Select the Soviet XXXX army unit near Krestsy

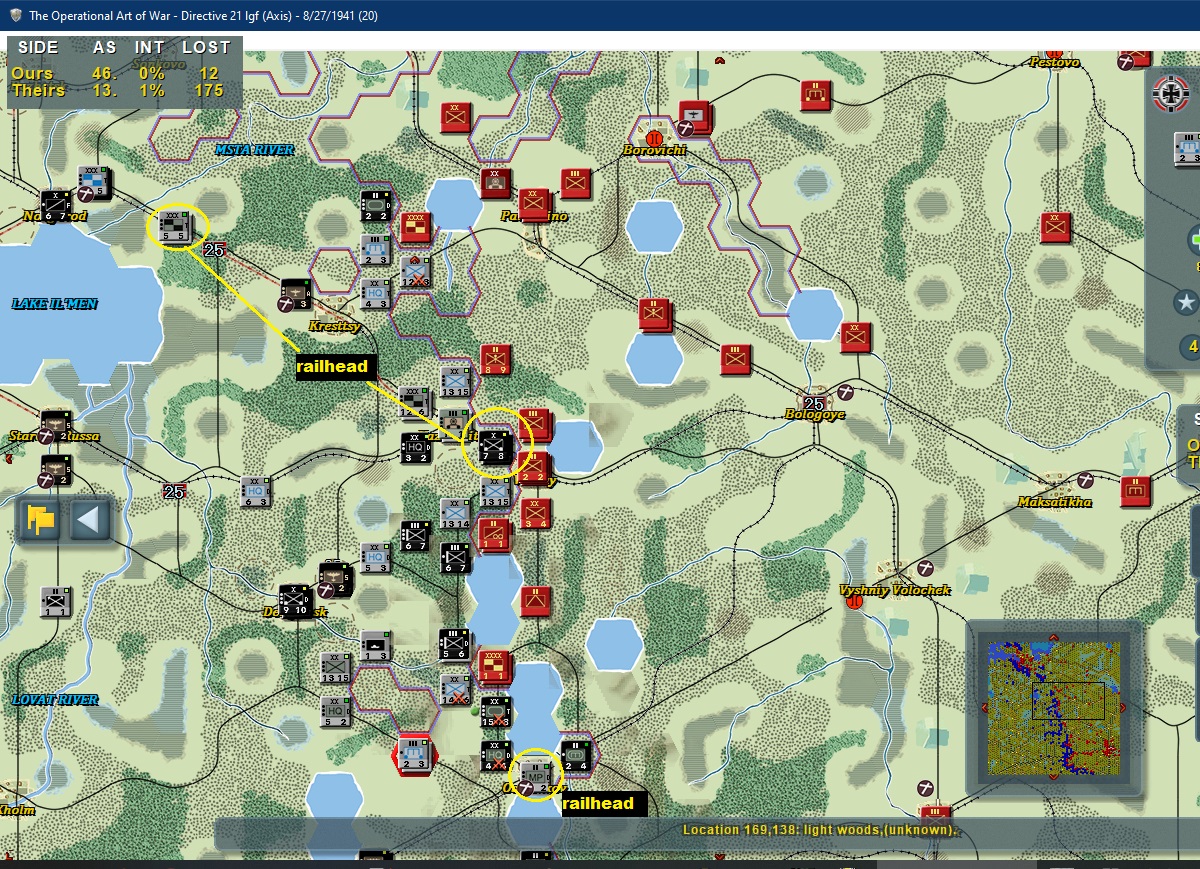[416, 228]
